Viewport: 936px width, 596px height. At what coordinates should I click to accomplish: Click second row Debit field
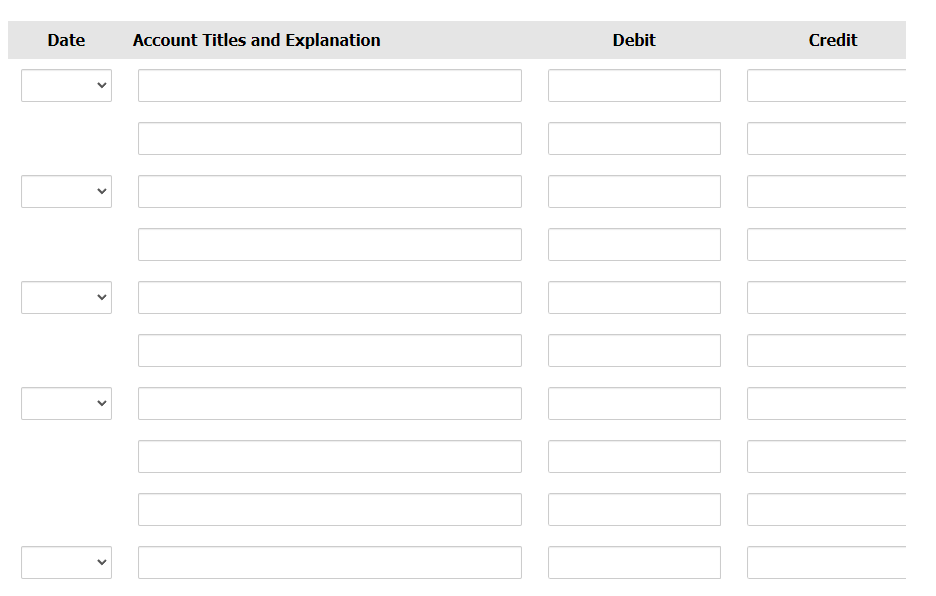634,139
